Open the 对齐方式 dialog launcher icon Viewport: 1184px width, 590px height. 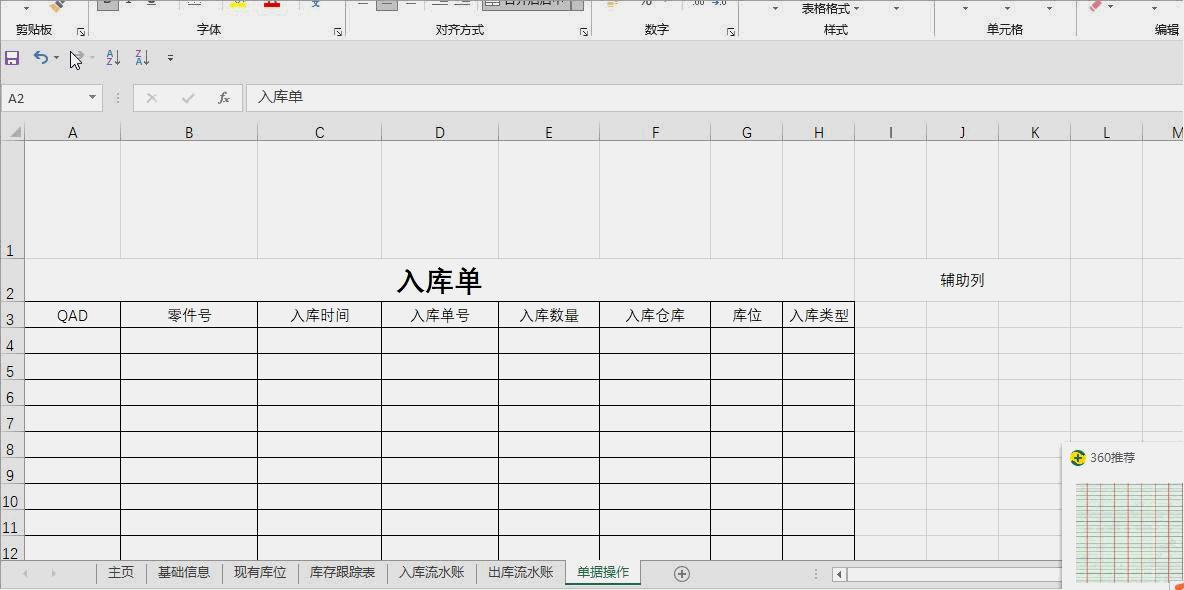click(x=583, y=31)
